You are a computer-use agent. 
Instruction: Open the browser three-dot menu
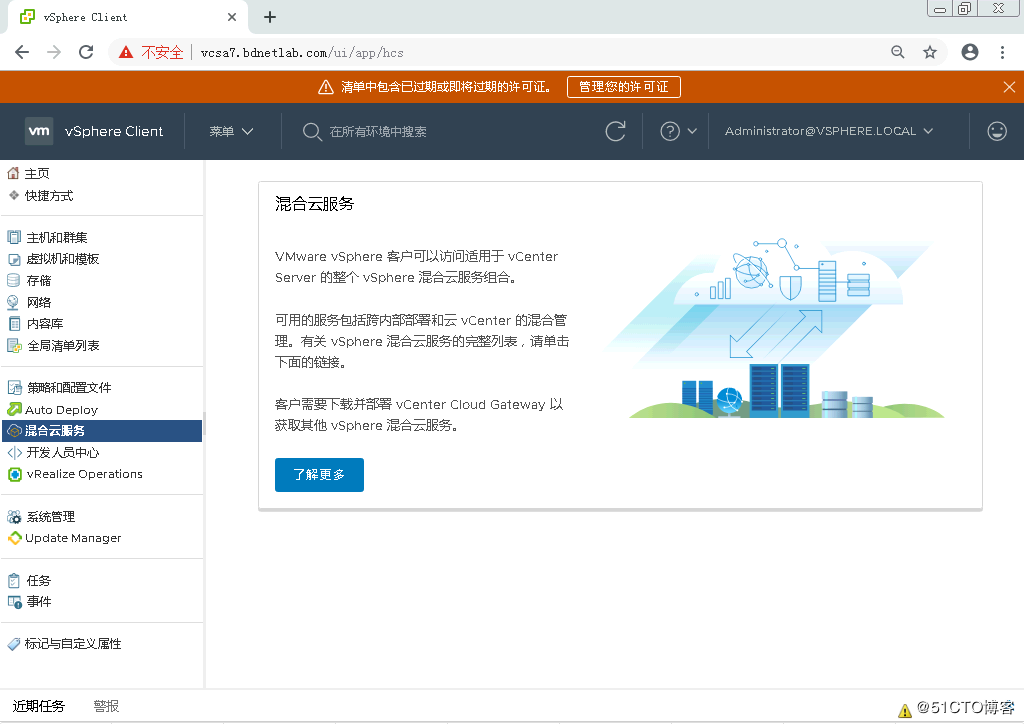pos(1002,52)
